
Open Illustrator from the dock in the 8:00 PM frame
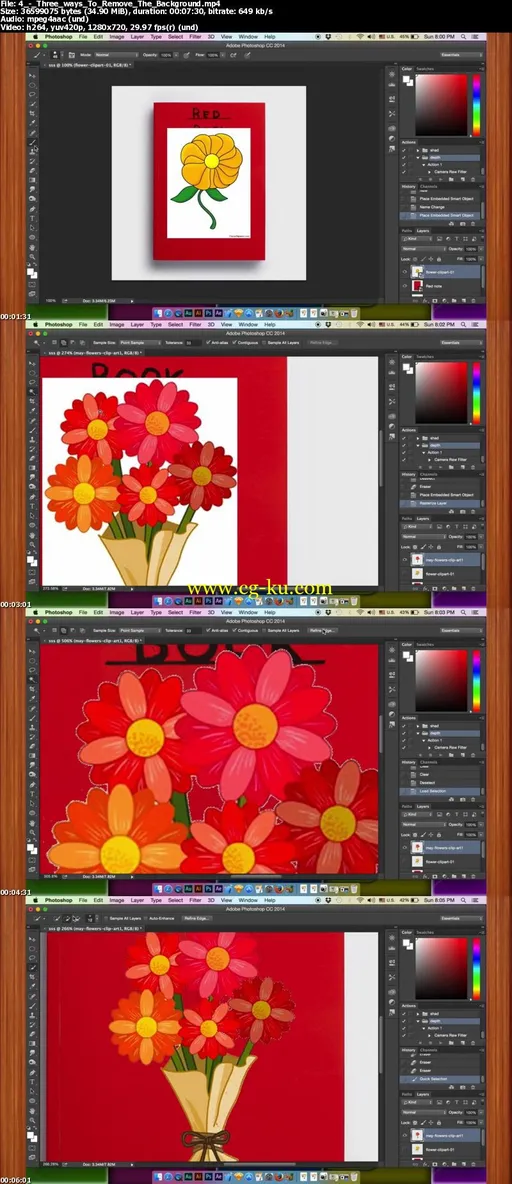pos(198,313)
